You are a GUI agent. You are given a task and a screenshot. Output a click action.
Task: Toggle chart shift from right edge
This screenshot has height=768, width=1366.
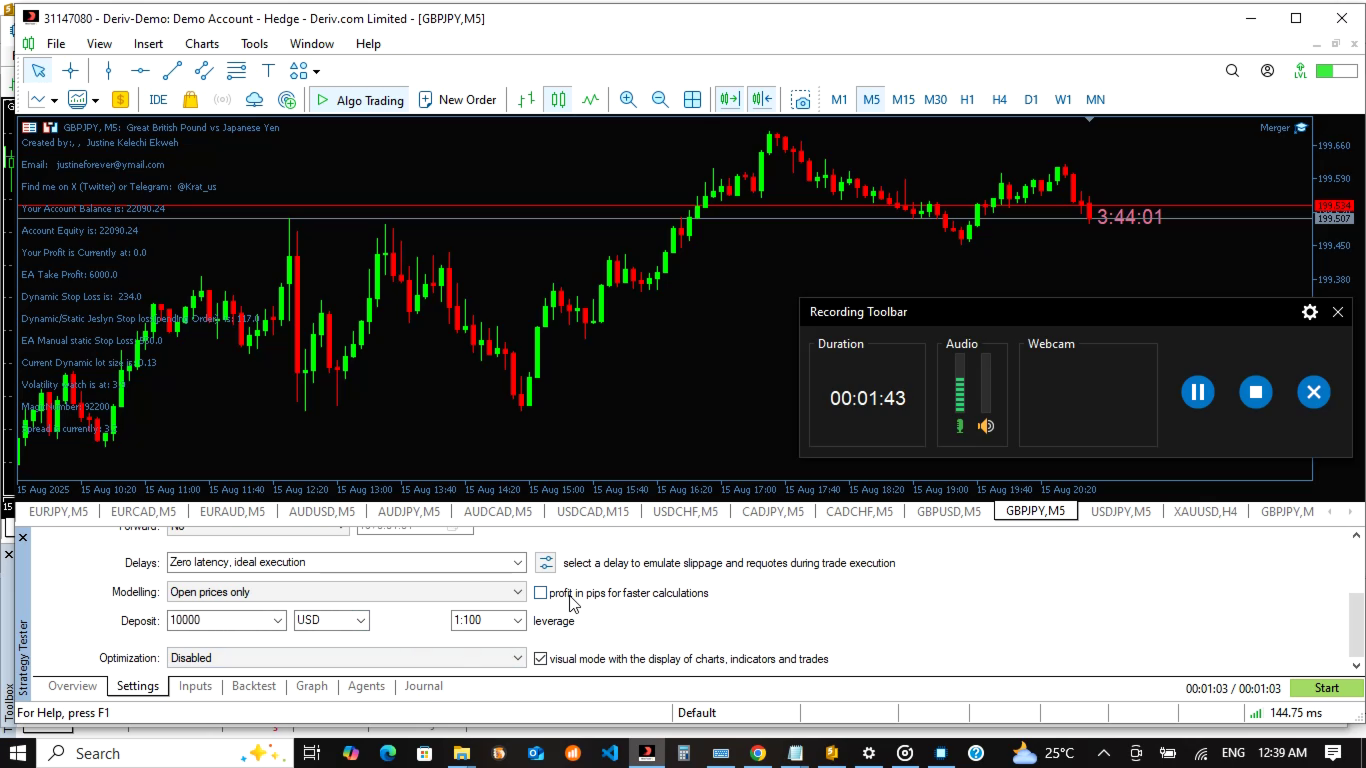pos(762,100)
